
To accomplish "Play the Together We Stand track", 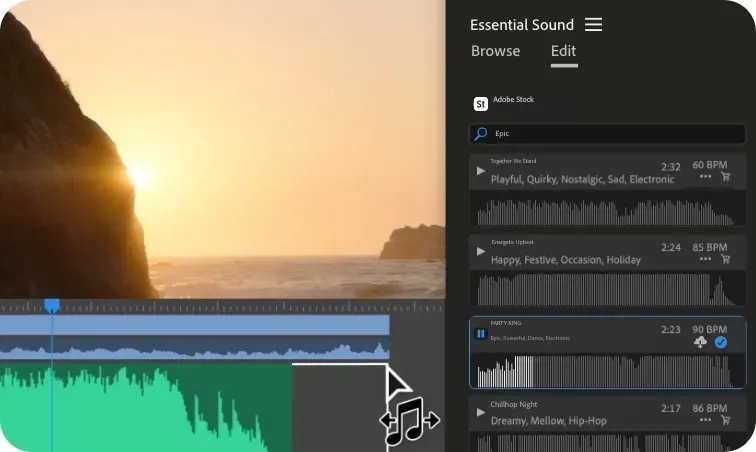I will click(x=481, y=171).
